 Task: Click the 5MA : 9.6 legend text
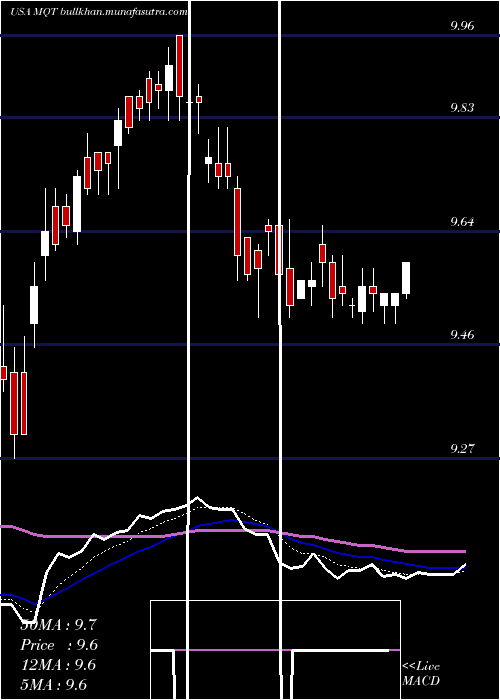(x=54, y=684)
